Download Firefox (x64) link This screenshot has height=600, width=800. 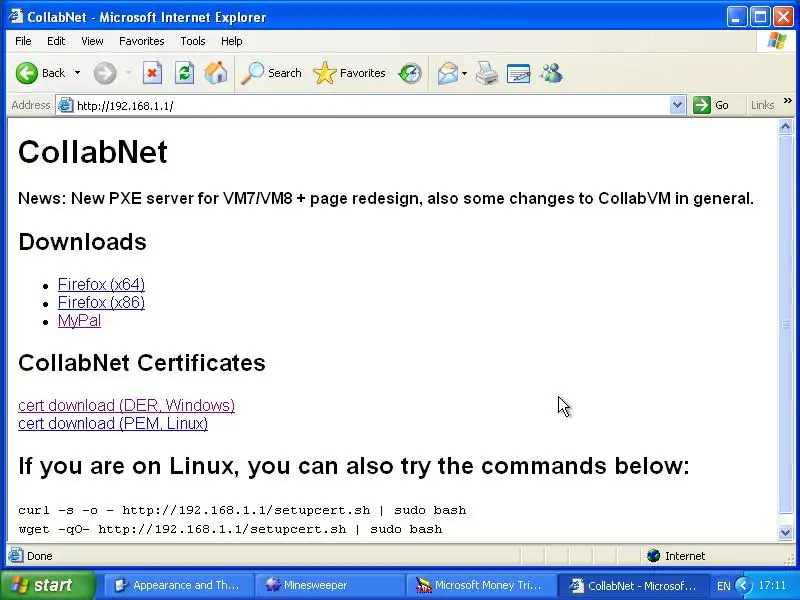101,284
